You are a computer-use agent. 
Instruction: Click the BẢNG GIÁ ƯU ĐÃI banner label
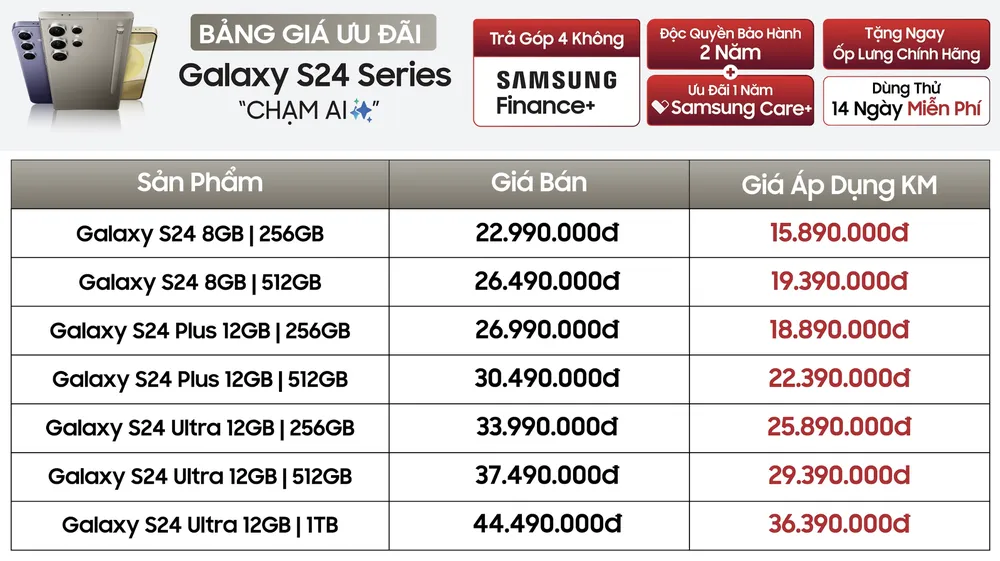click(x=310, y=34)
